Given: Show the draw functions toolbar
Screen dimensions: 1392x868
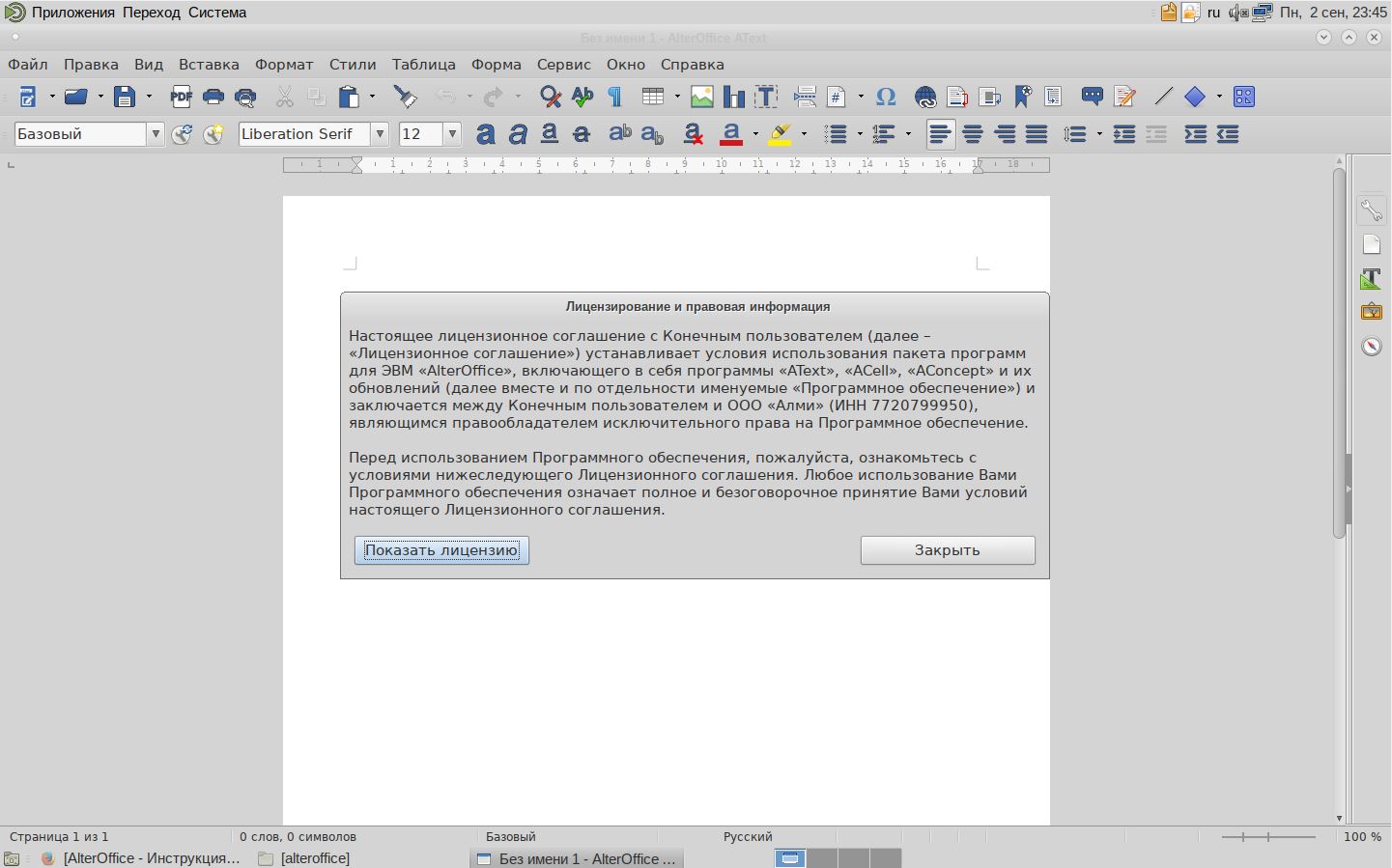Looking at the screenshot, I should pos(1244,97).
